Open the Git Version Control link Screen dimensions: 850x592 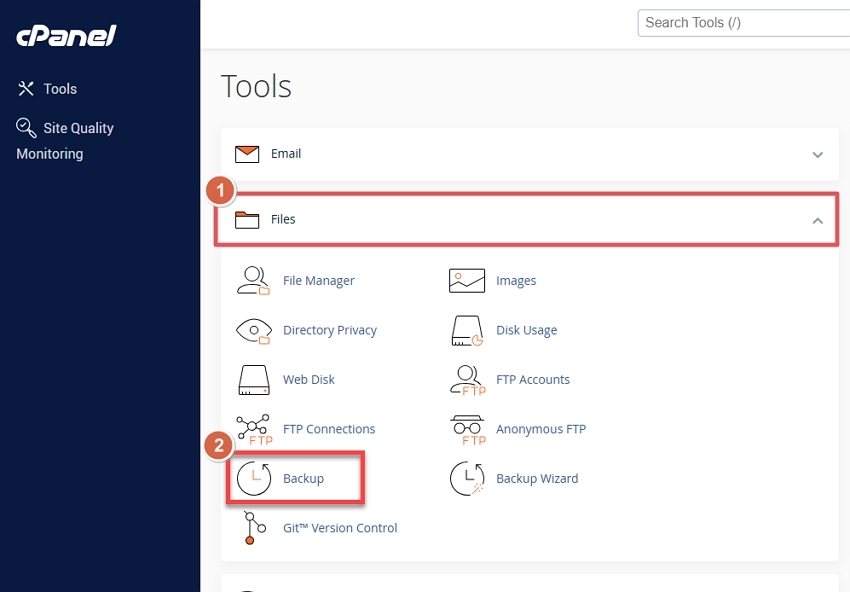coord(340,528)
